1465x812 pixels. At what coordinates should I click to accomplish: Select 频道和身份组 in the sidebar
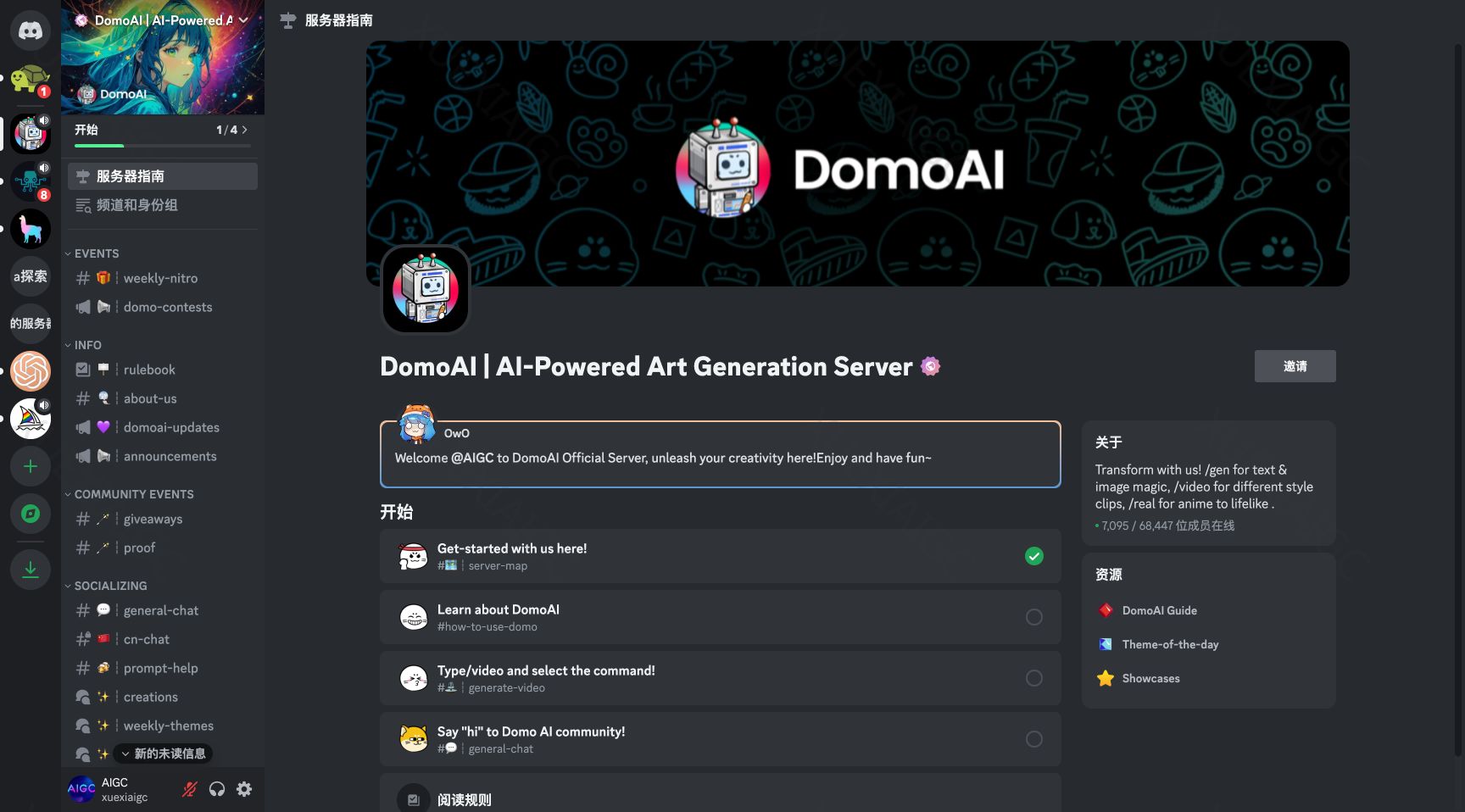coord(136,205)
